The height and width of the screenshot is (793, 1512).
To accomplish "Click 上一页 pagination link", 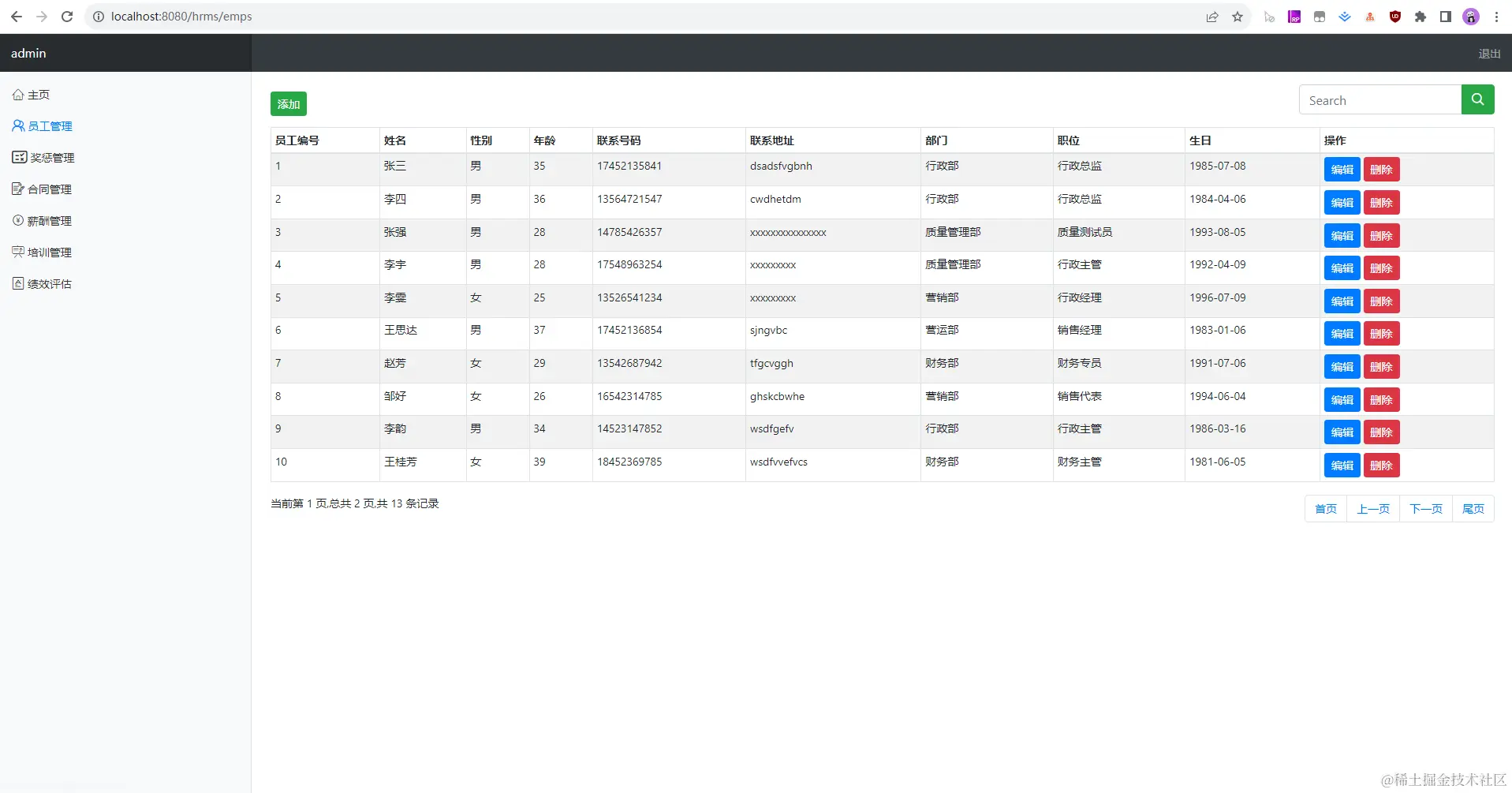I will pyautogui.click(x=1373, y=509).
